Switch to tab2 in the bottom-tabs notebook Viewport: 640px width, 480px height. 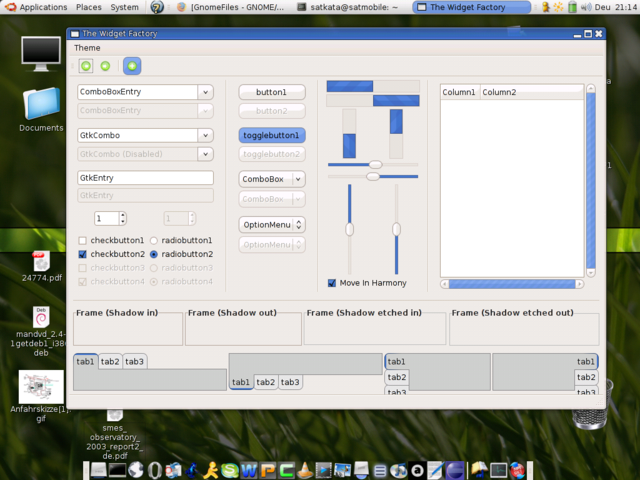[265, 382]
